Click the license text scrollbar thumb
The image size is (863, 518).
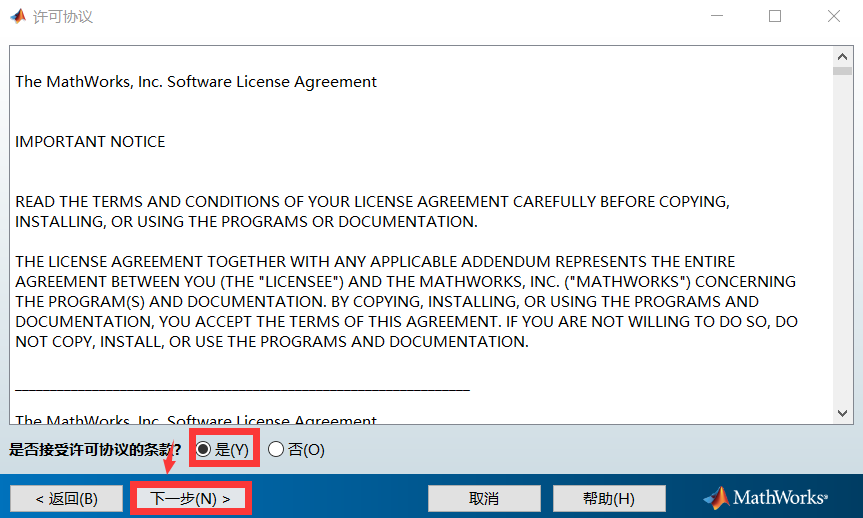pos(842,71)
